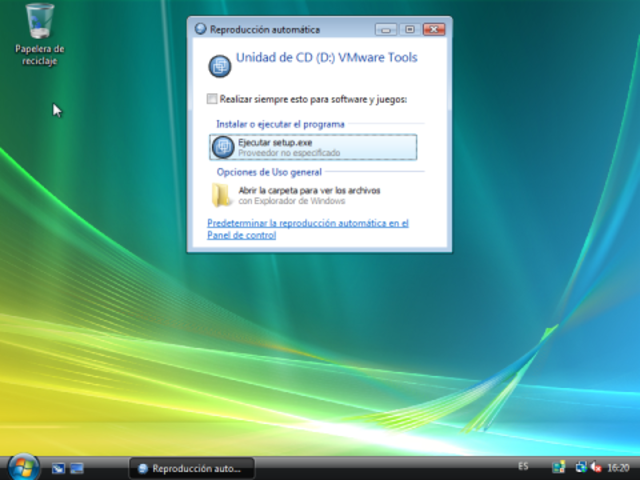This screenshot has width=640, height=480.
Task: Click the yellow folder icon in AutoPlay
Action: 222,195
